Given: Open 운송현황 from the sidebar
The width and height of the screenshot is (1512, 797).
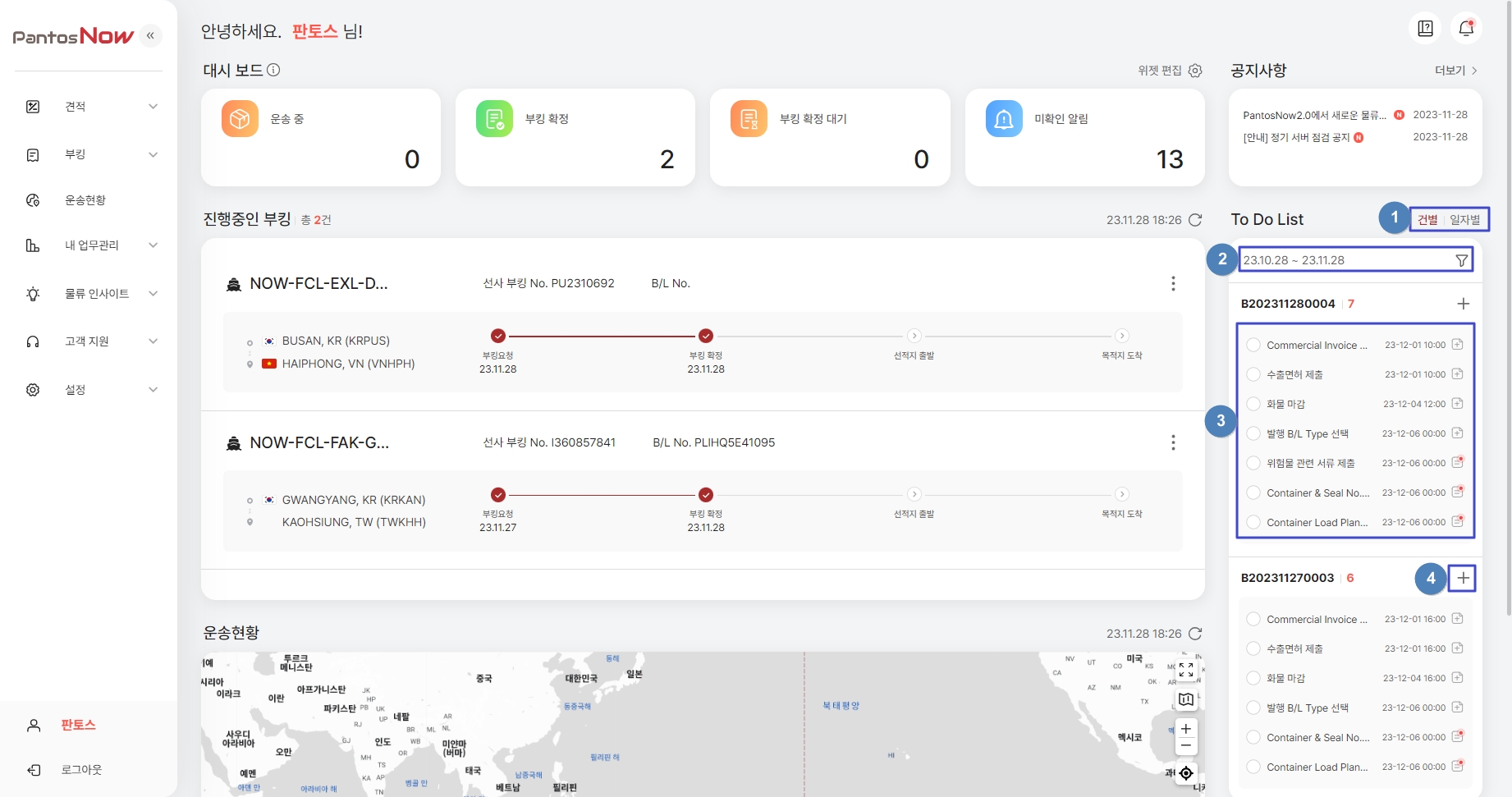Looking at the screenshot, I should click(x=85, y=200).
